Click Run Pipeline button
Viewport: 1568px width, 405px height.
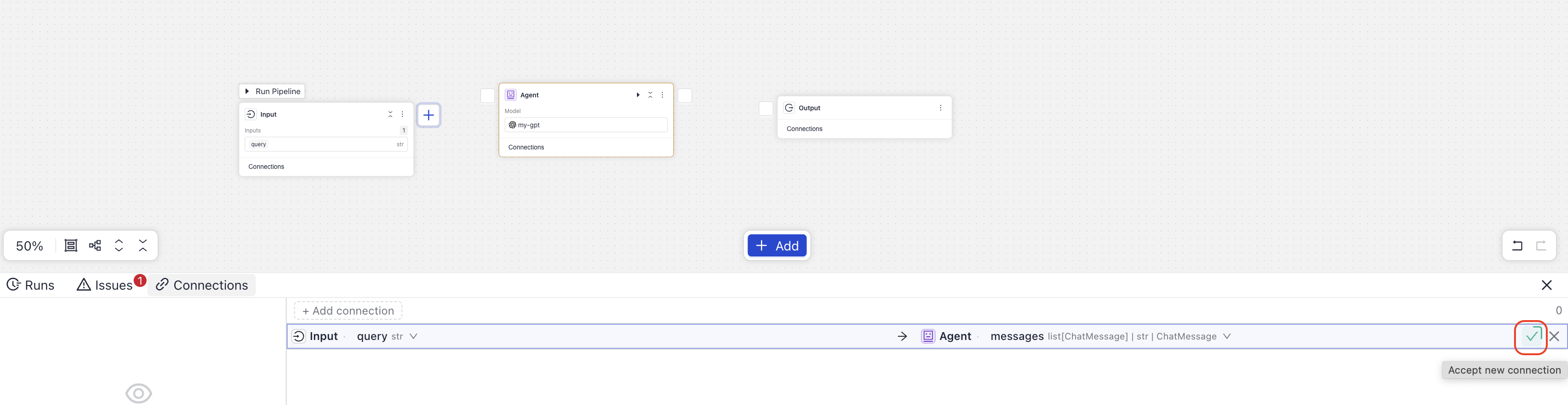click(272, 91)
